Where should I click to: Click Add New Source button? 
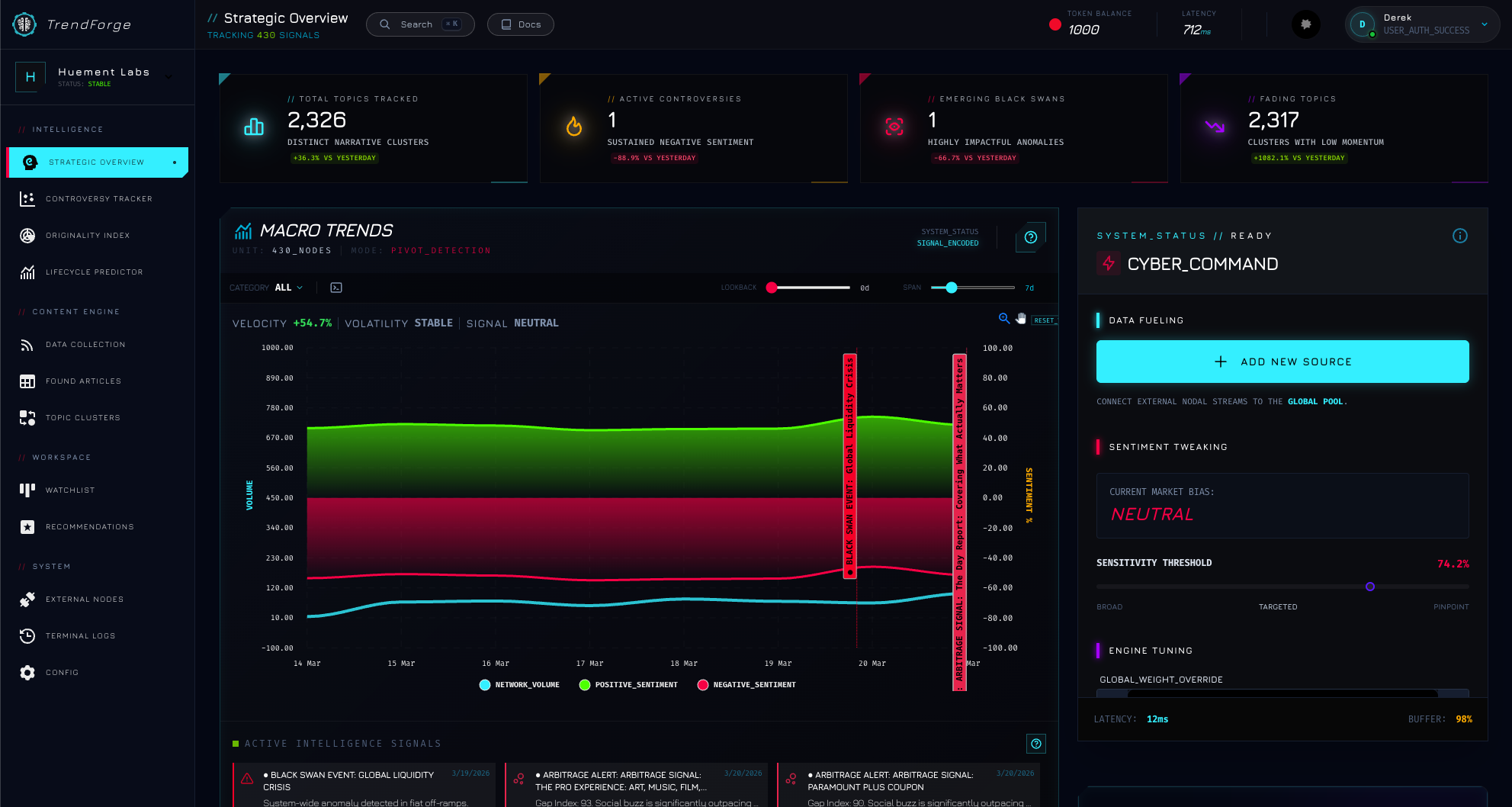click(x=1282, y=362)
